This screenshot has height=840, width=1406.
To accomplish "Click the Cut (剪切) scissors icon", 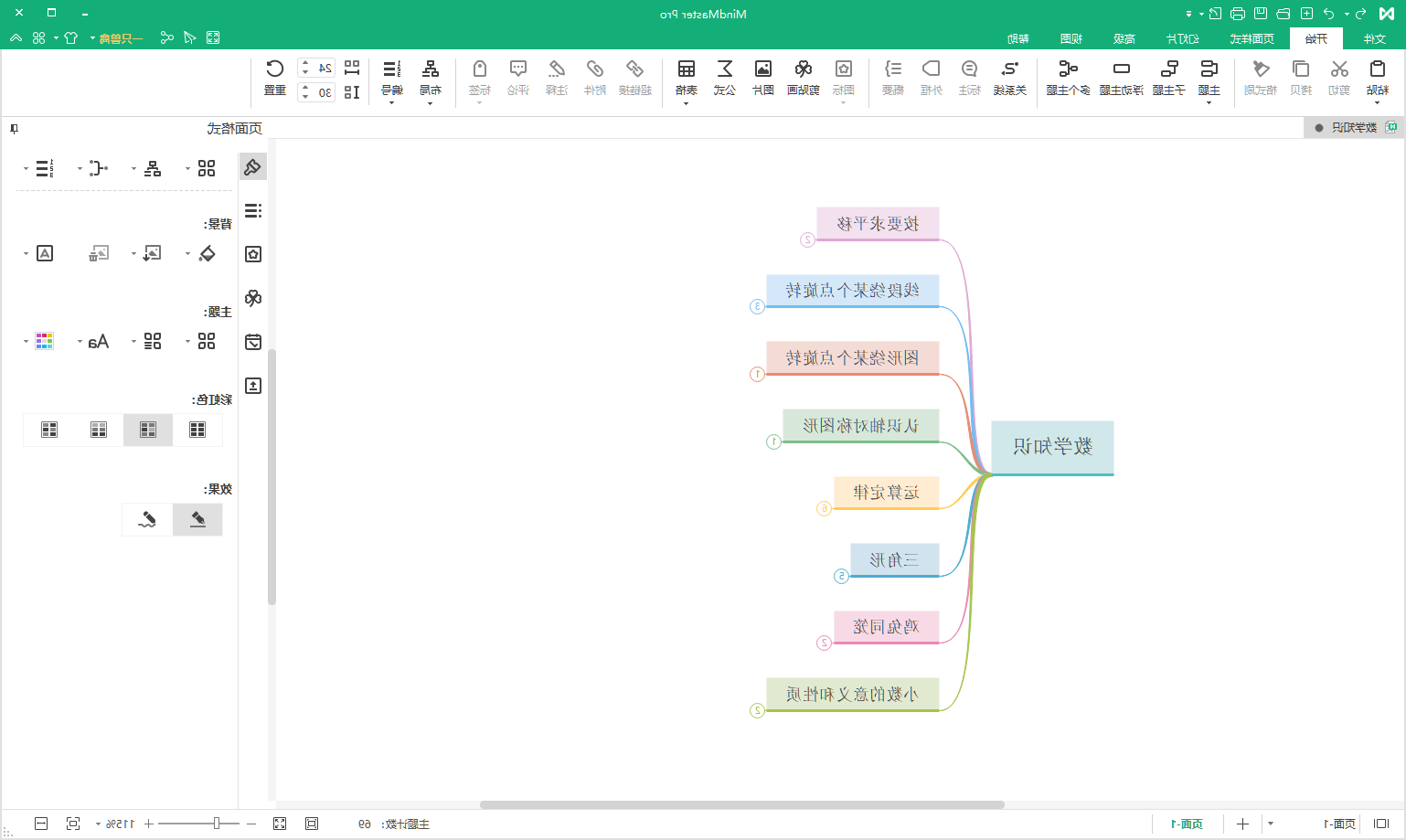I will pyautogui.click(x=1339, y=69).
